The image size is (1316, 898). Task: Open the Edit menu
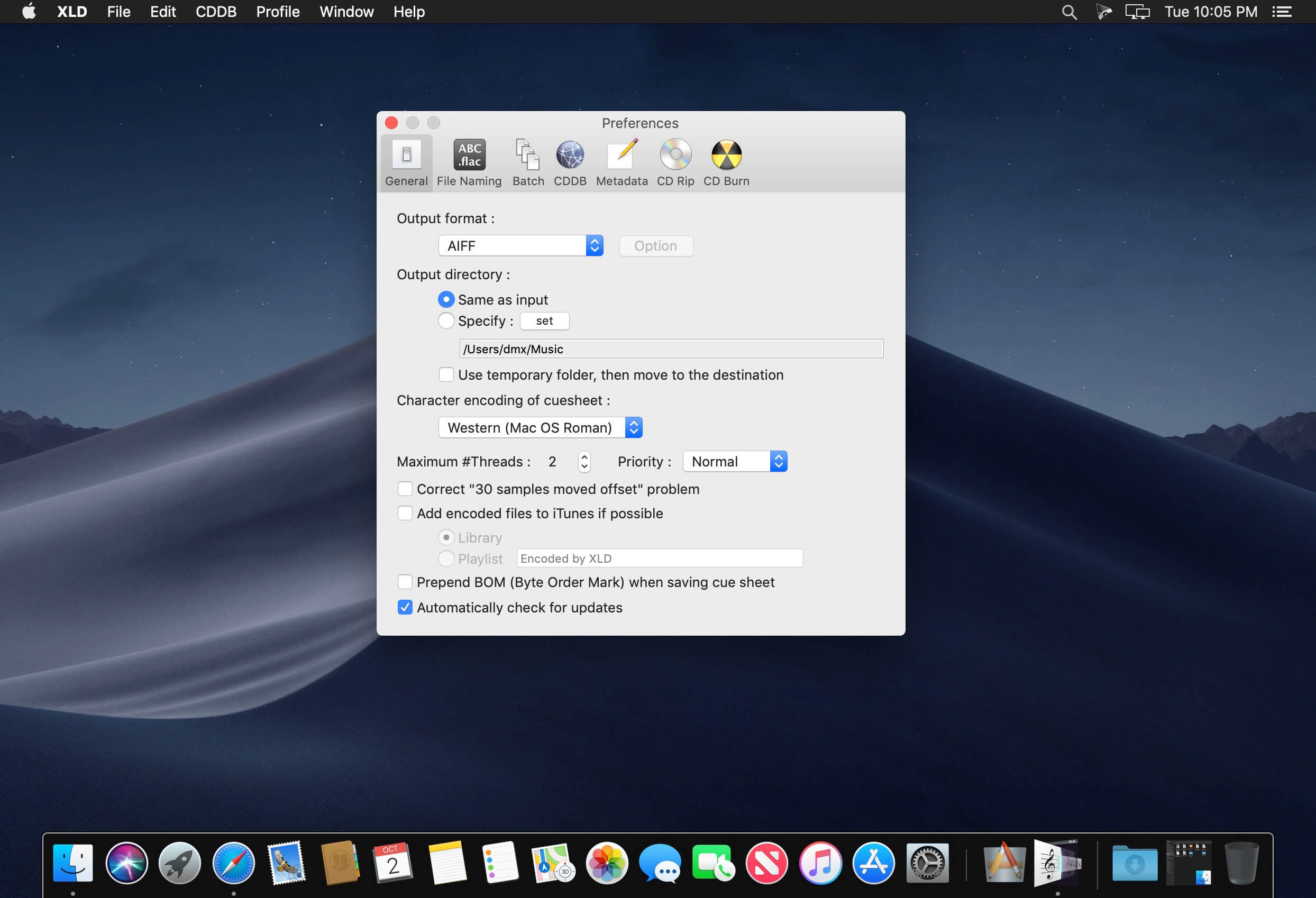[162, 12]
